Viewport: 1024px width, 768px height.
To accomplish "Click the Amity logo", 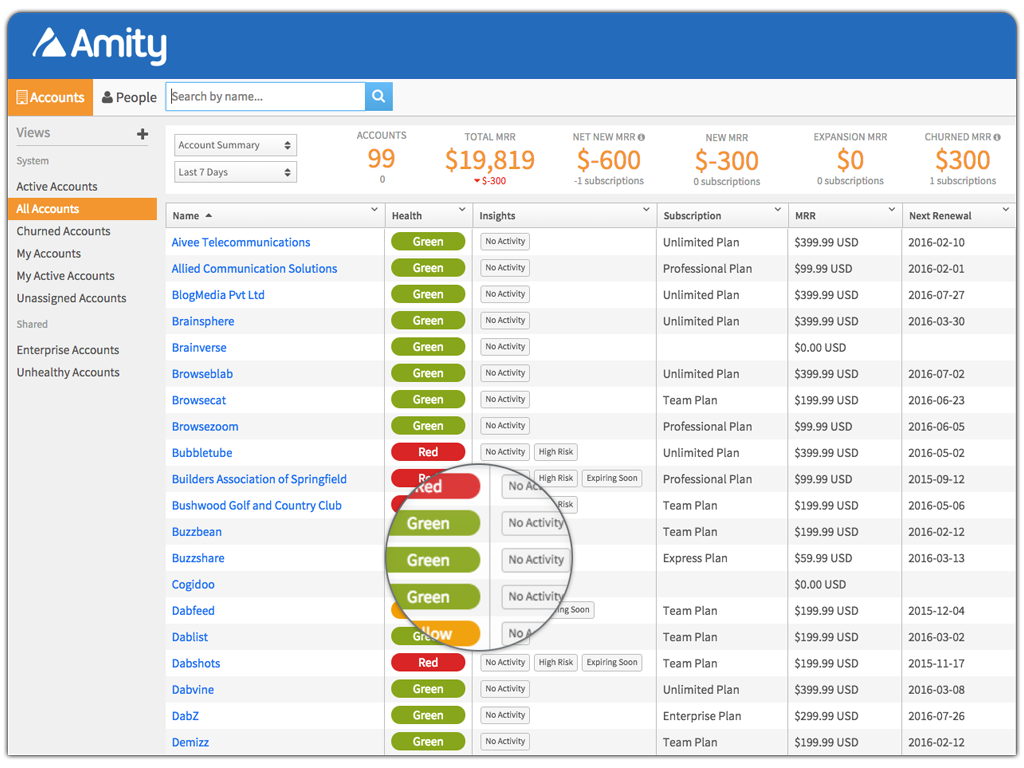I will [x=100, y=44].
